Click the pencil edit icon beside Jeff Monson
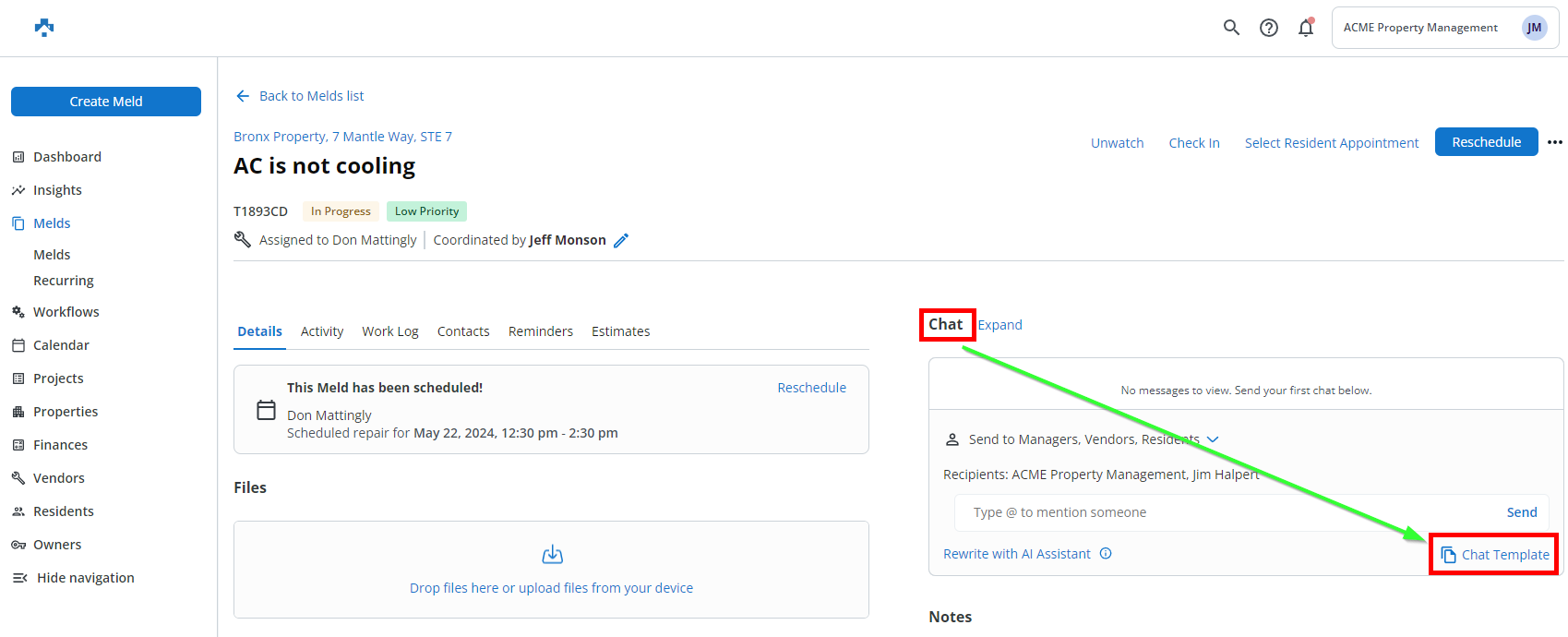Viewport: 1568px width, 637px height. tap(621, 240)
